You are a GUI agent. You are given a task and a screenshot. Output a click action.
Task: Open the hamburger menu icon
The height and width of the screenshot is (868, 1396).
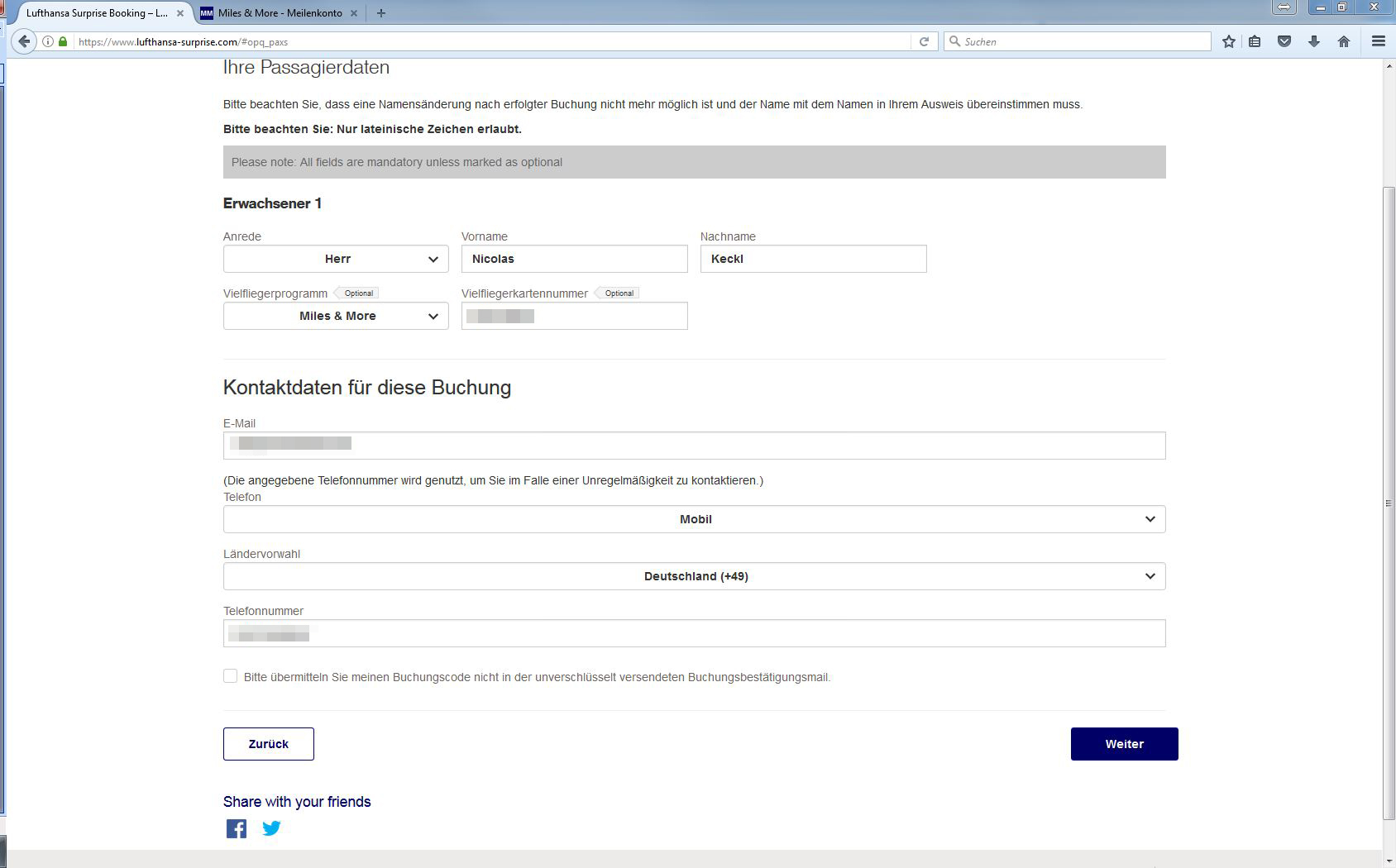(1378, 41)
